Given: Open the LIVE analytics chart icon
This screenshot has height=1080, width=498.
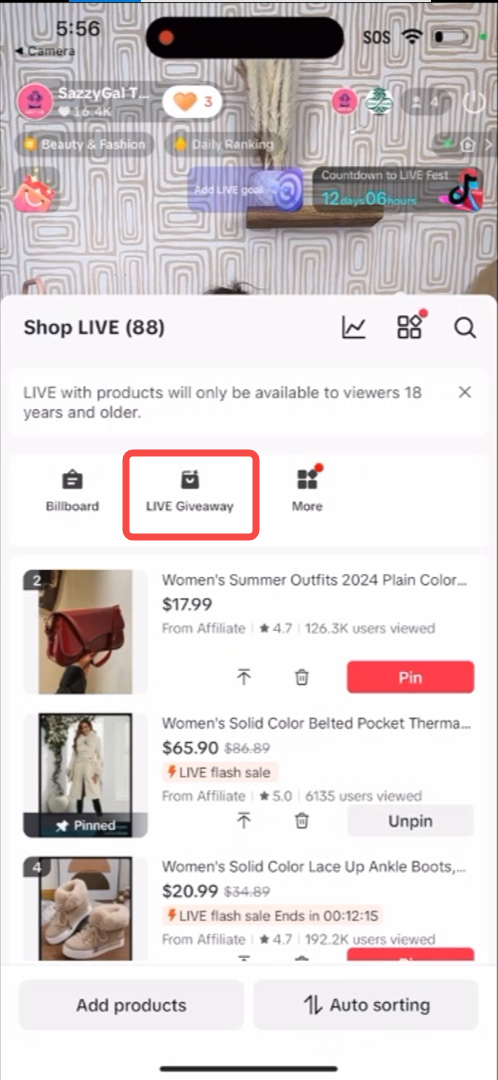Looking at the screenshot, I should tap(354, 328).
